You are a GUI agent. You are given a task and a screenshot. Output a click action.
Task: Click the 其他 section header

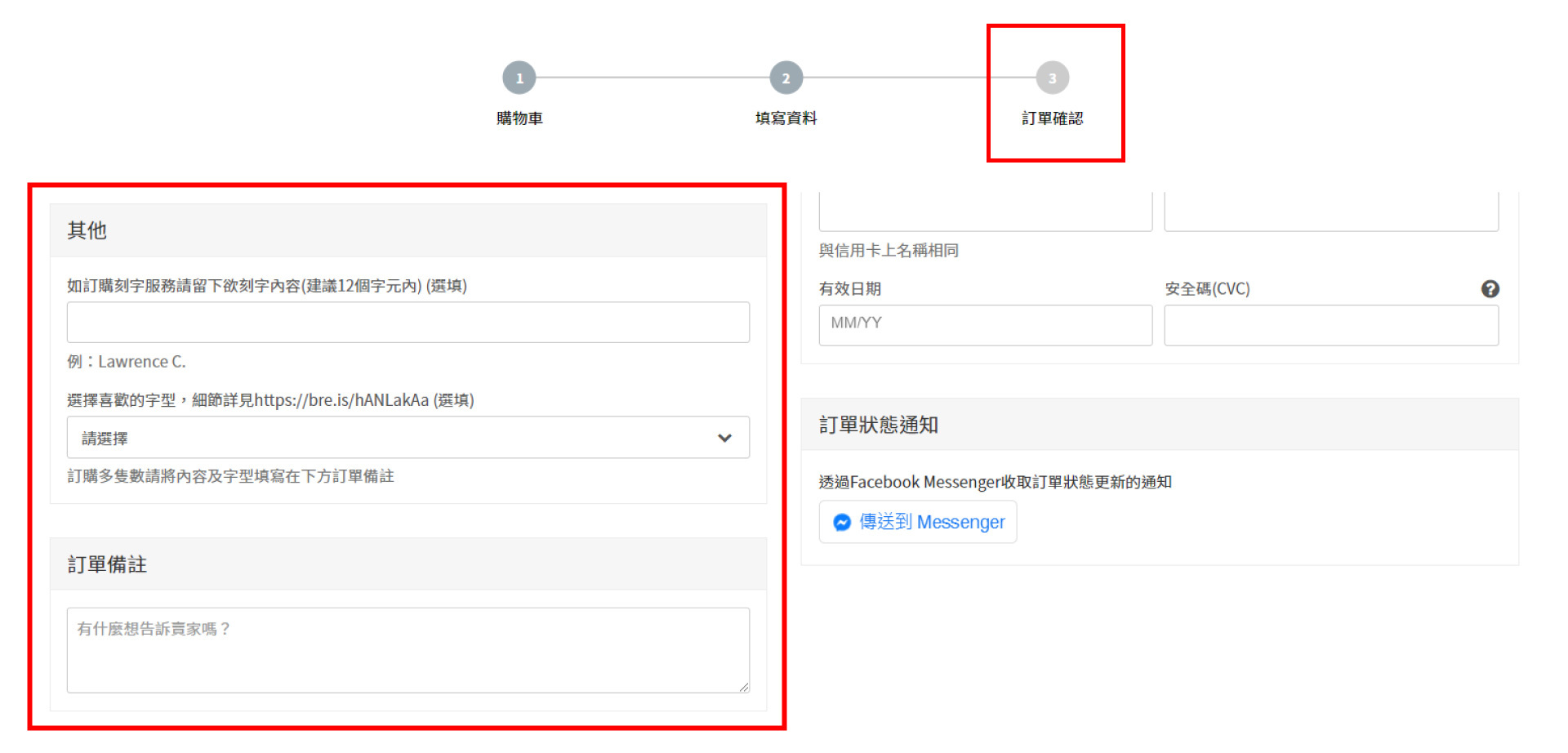pyautogui.click(x=408, y=230)
